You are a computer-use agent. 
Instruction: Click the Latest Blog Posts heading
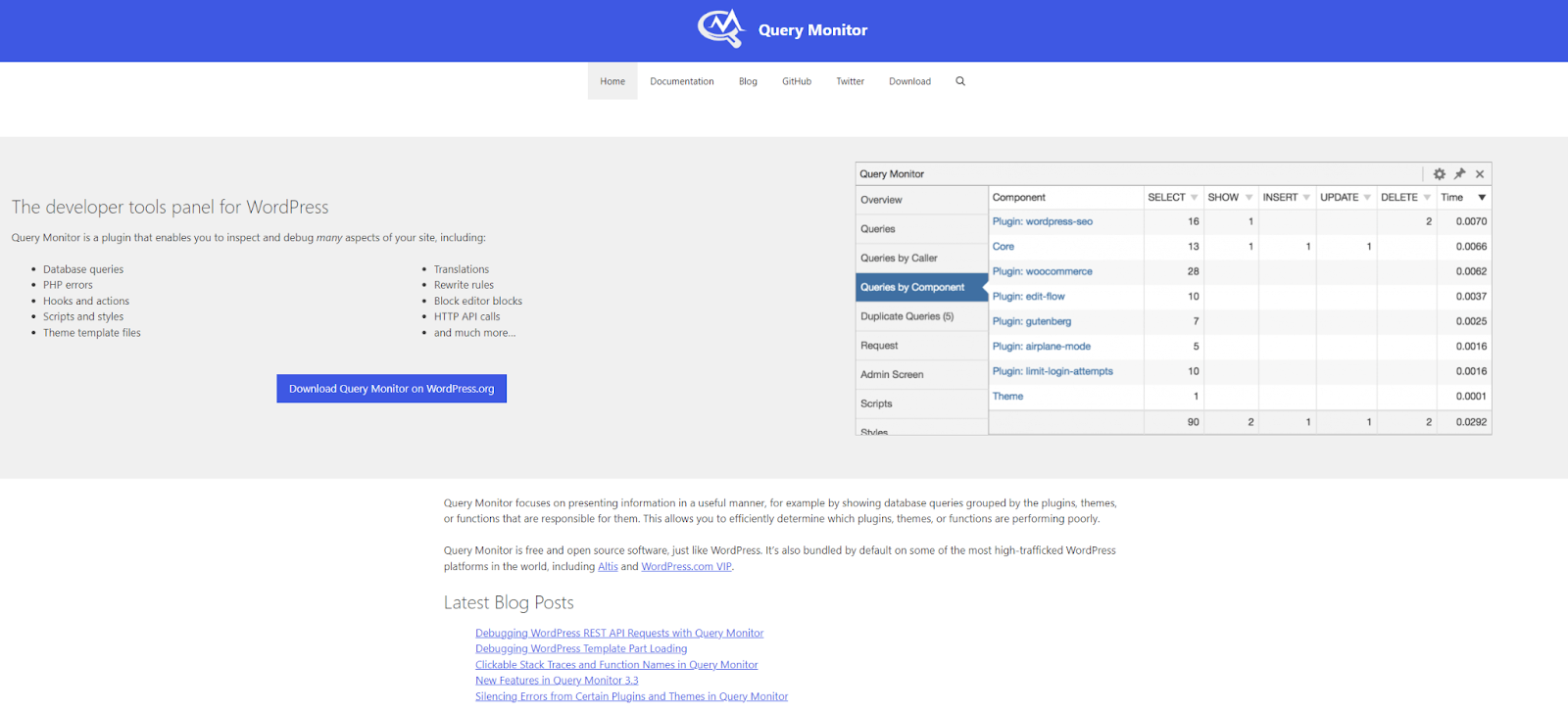click(x=509, y=602)
